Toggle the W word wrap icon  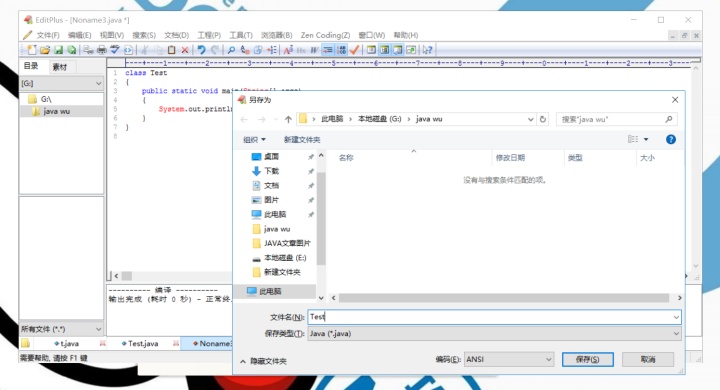[315, 50]
